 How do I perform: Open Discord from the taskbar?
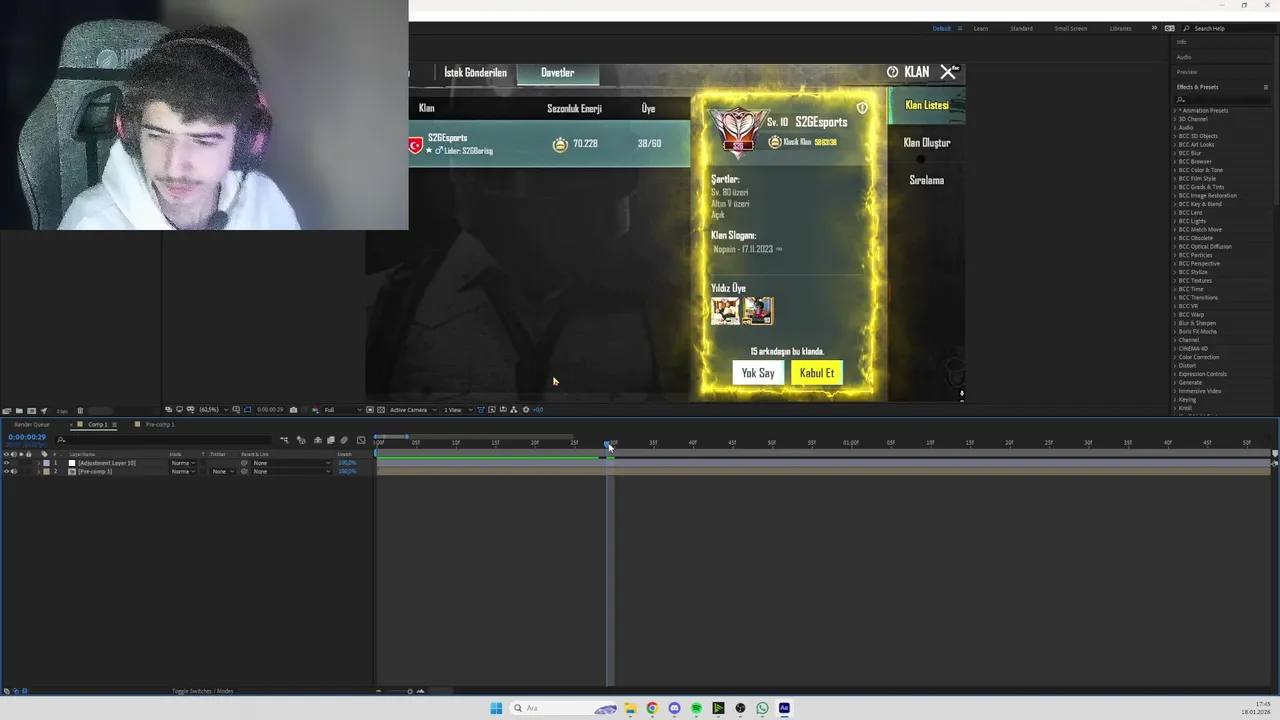point(674,708)
